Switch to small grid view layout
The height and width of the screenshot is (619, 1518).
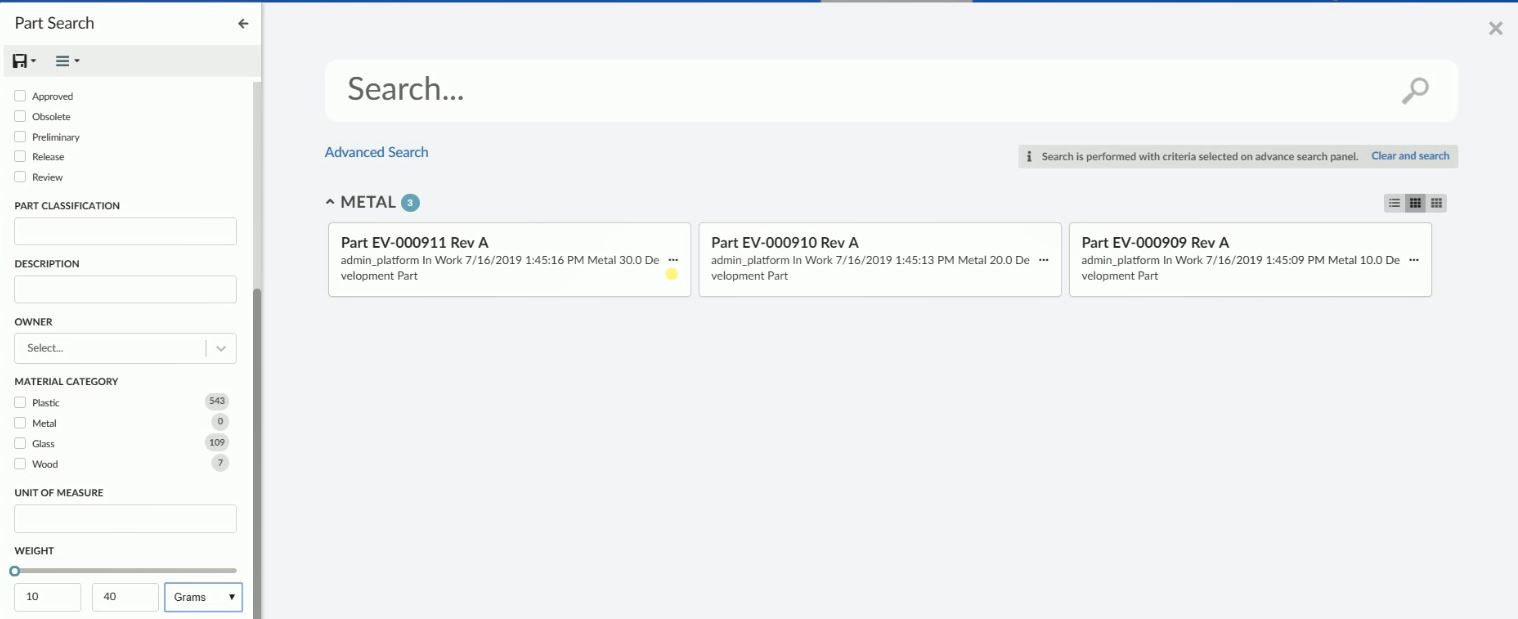(x=1436, y=203)
